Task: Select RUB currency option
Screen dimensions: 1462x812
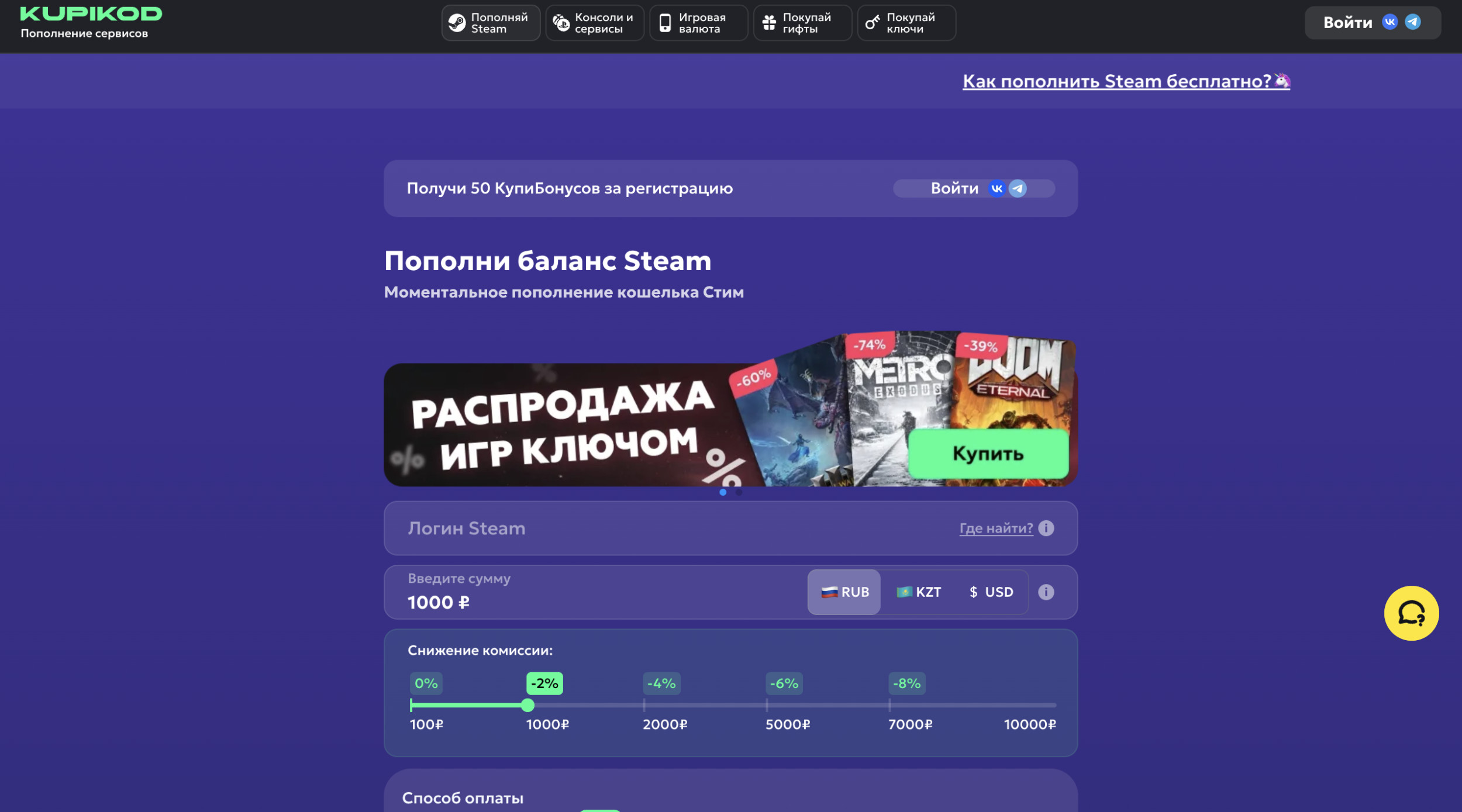Action: coord(844,592)
